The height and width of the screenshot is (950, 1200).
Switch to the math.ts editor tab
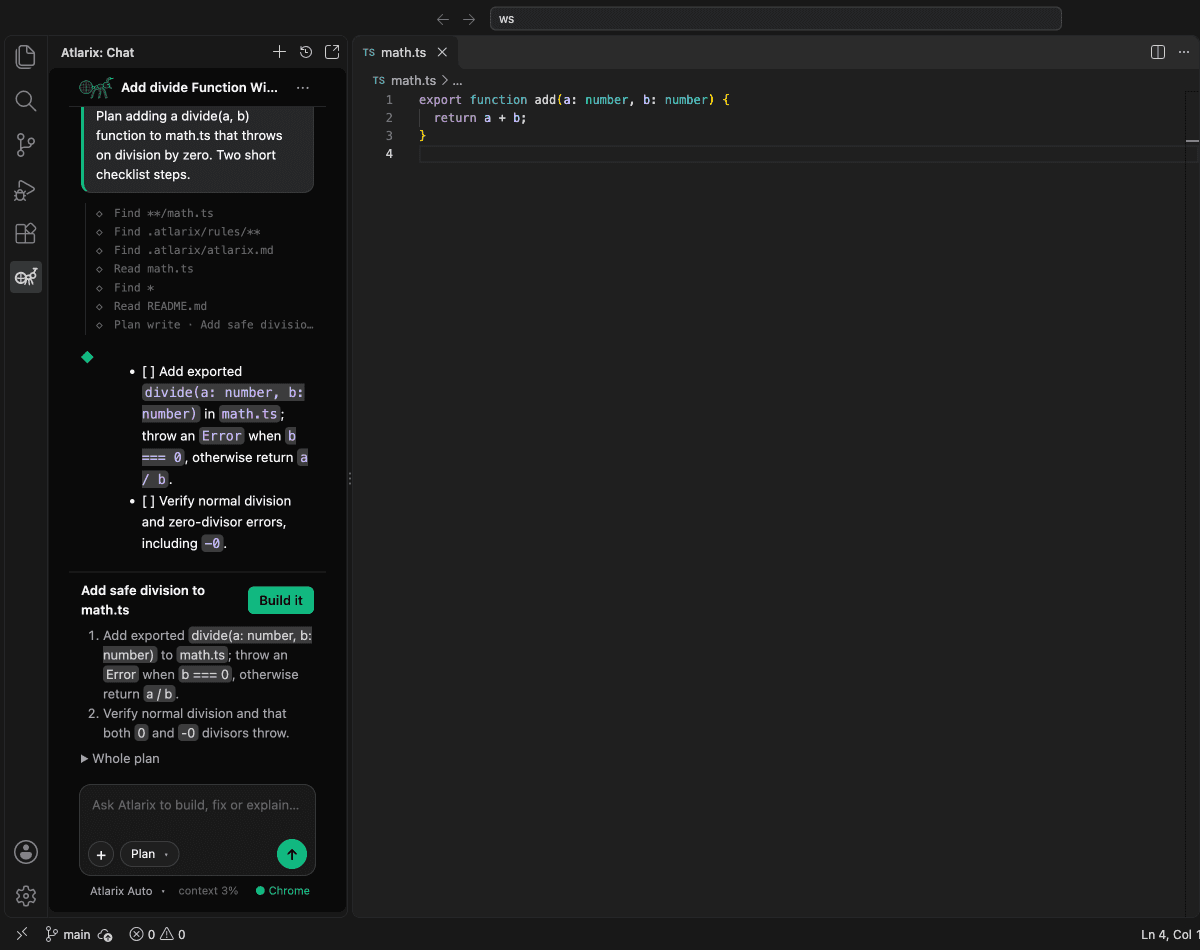tap(404, 52)
